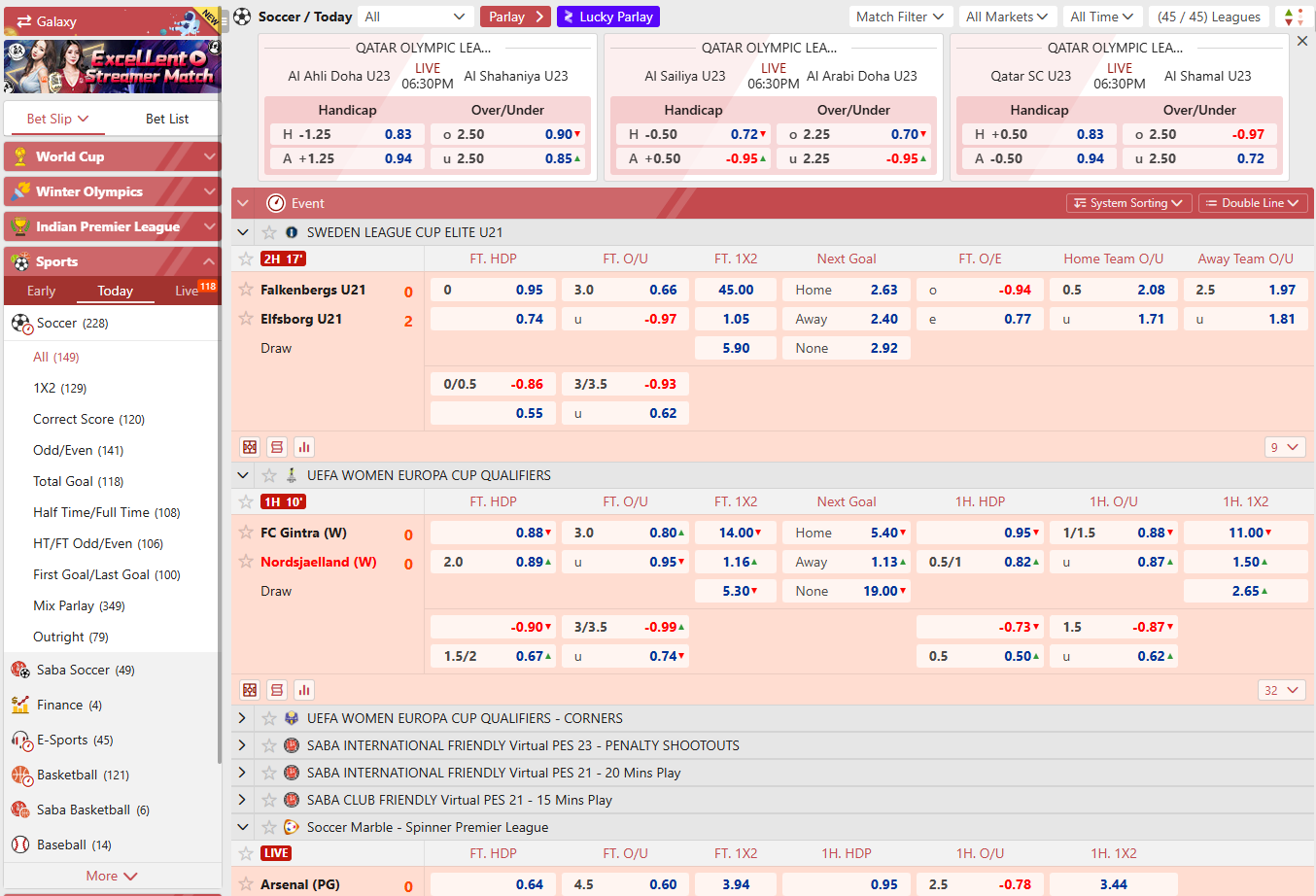Click the odds movement sorting icon top right
The image size is (1316, 896).
click(1293, 17)
